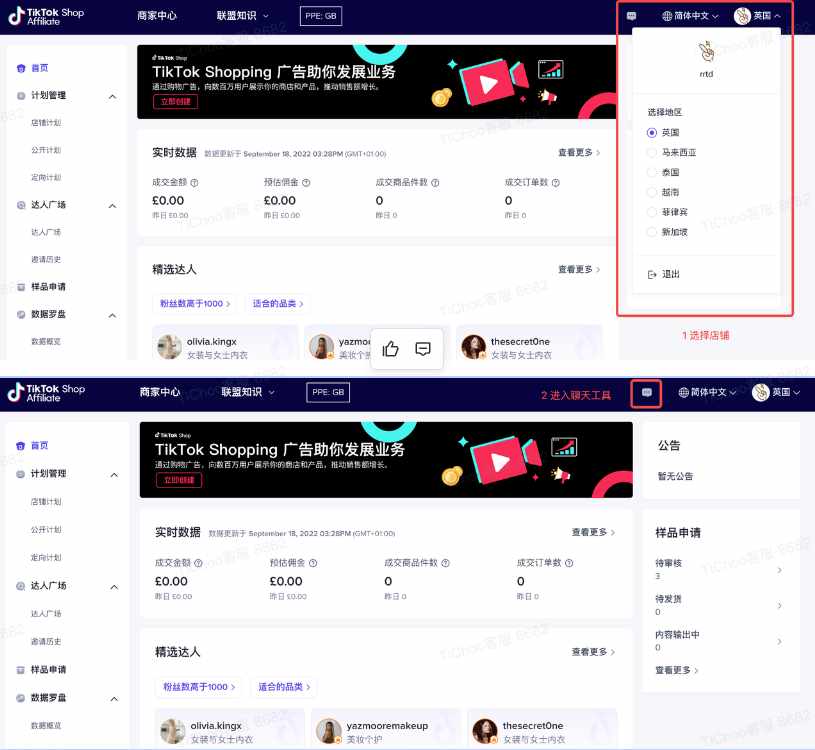The image size is (815, 750).
Task: Click the rrtd profile avatar in the account dropdown
Action: pos(706,51)
